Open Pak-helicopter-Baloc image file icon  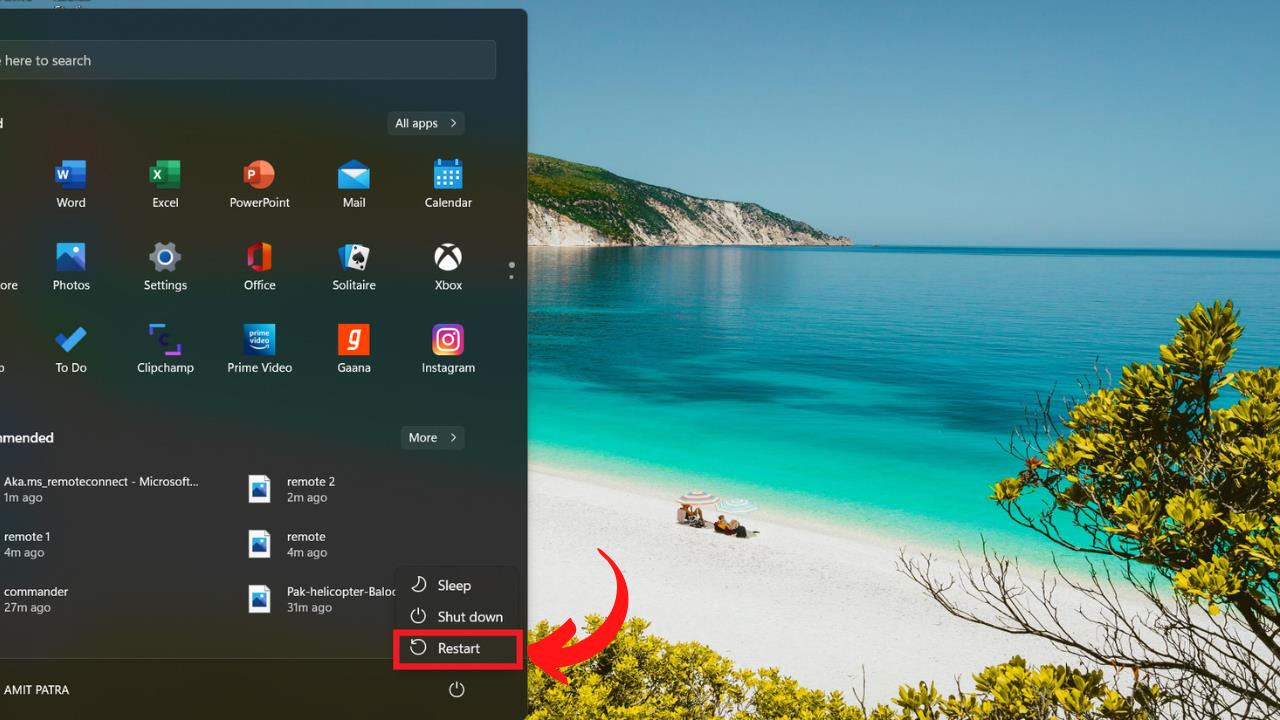tap(259, 598)
